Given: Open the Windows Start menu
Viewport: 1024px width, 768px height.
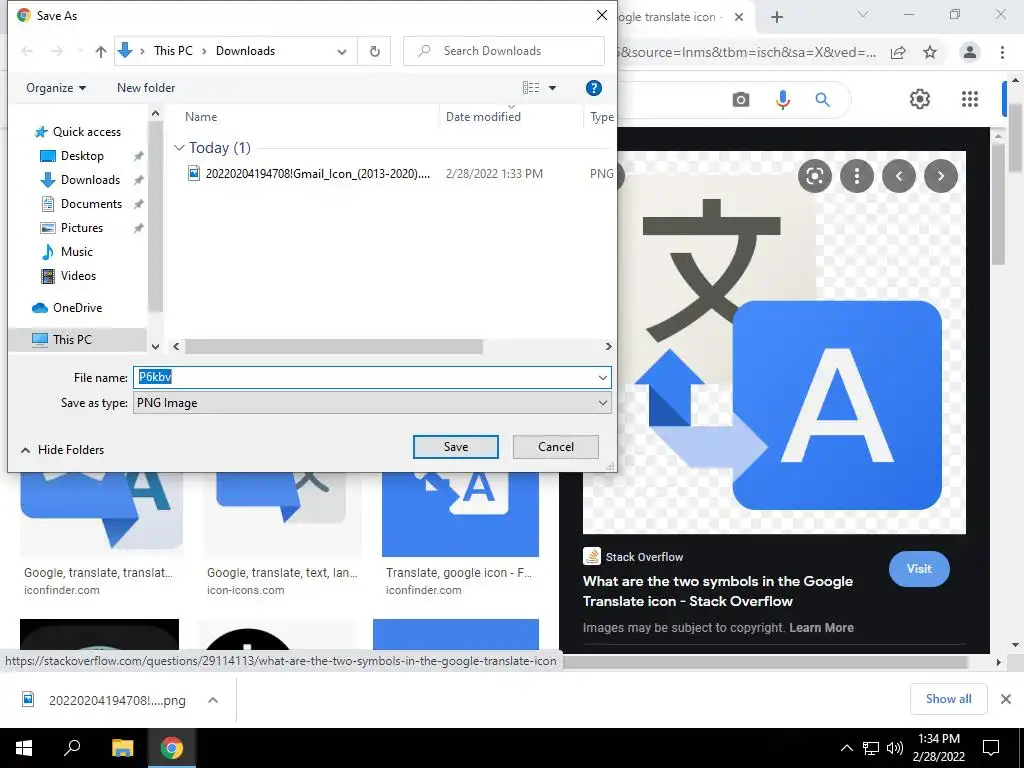Looking at the screenshot, I should coord(24,748).
